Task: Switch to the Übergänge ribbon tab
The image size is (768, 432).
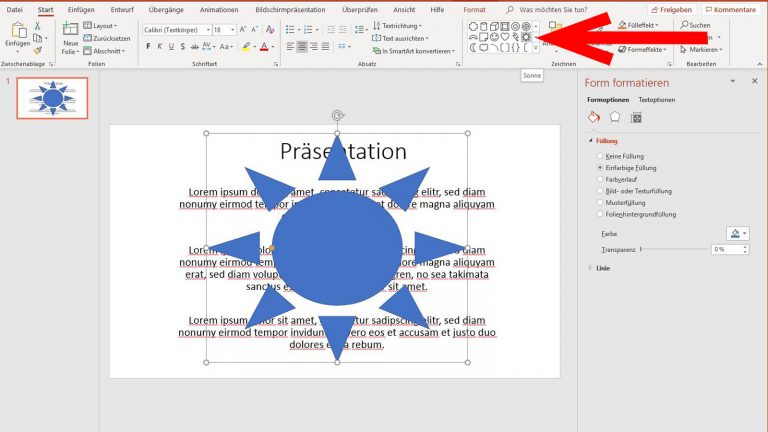Action: (x=166, y=9)
